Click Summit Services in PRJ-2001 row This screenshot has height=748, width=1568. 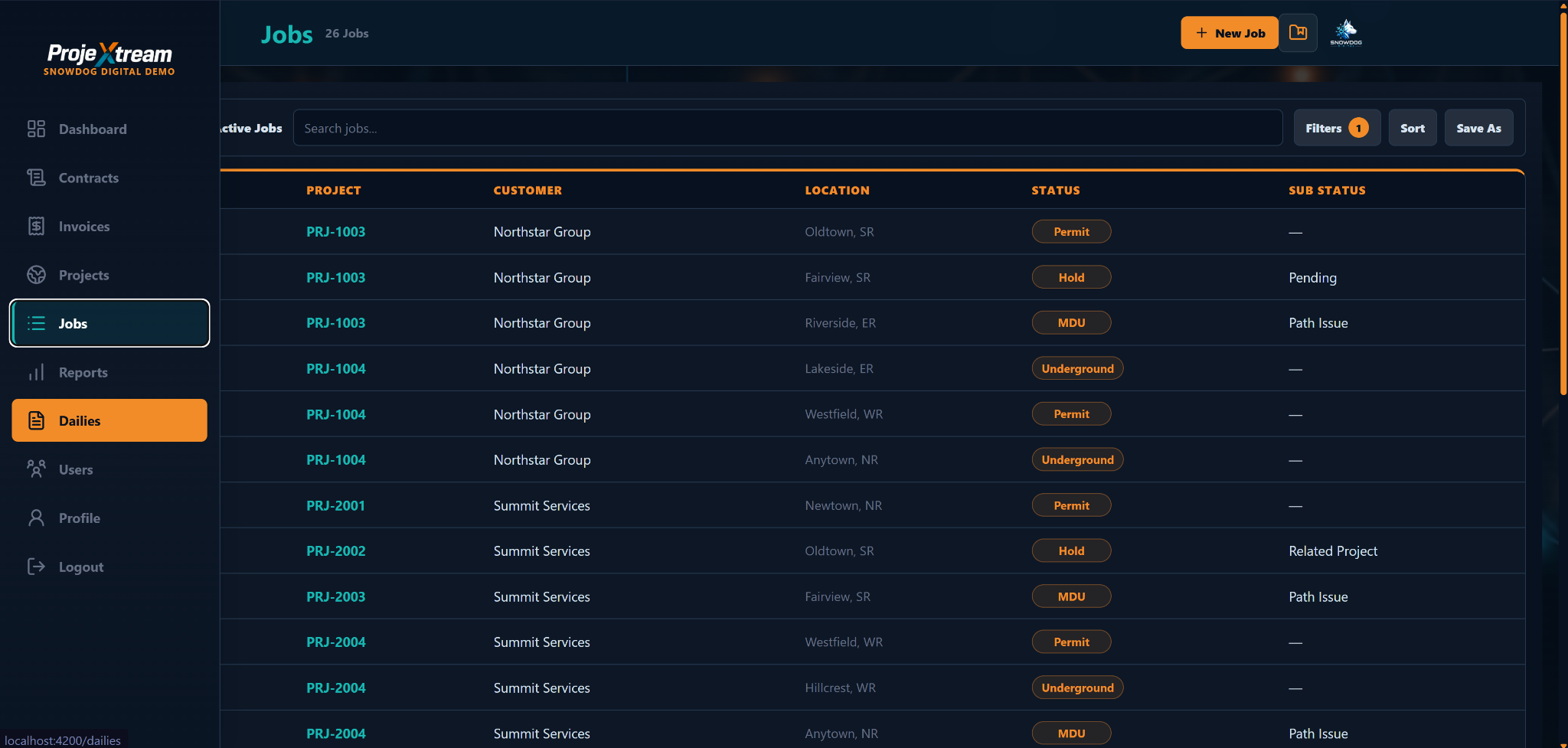[541, 505]
